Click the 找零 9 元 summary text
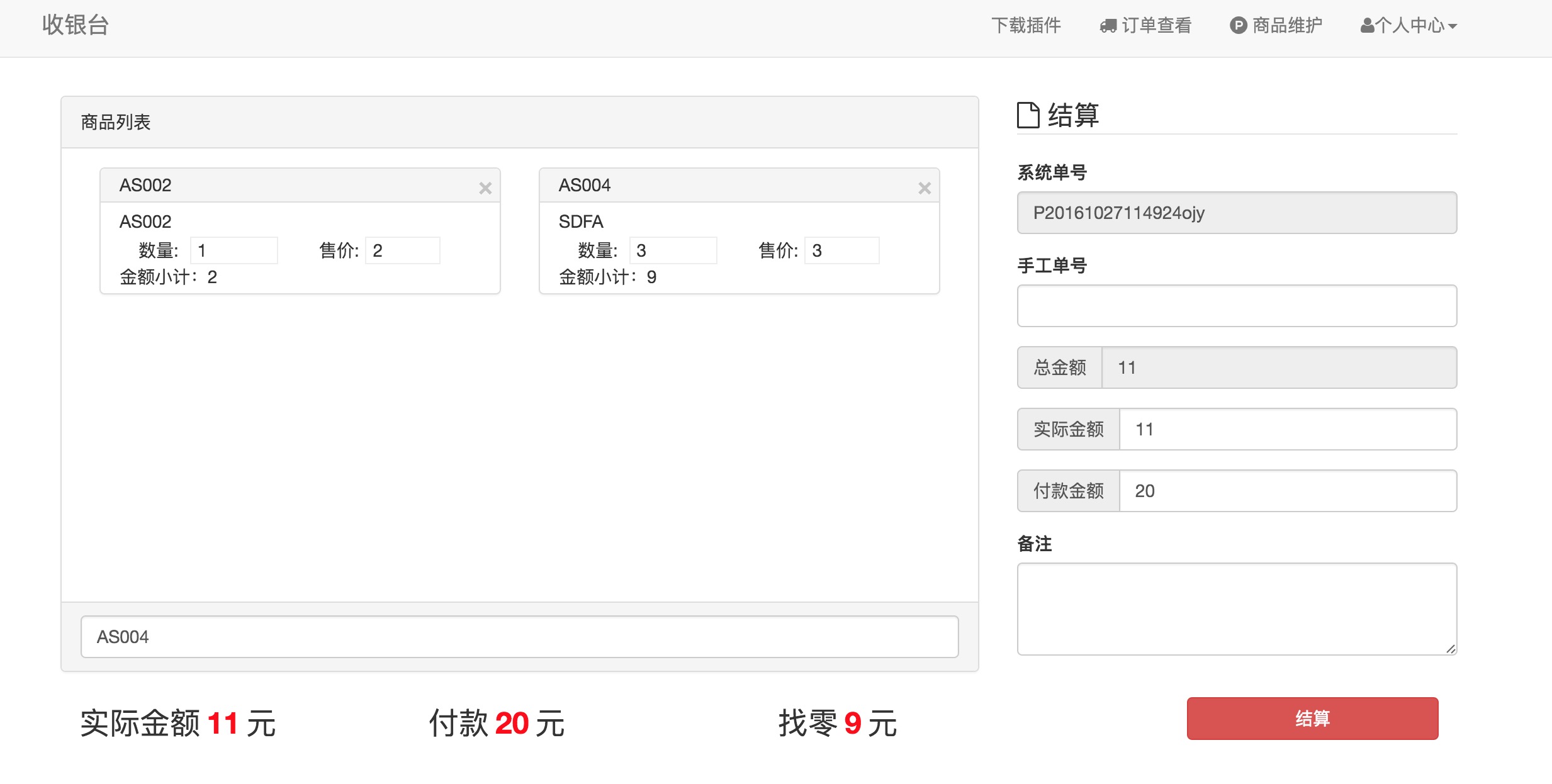The image size is (1552, 784). click(x=838, y=723)
